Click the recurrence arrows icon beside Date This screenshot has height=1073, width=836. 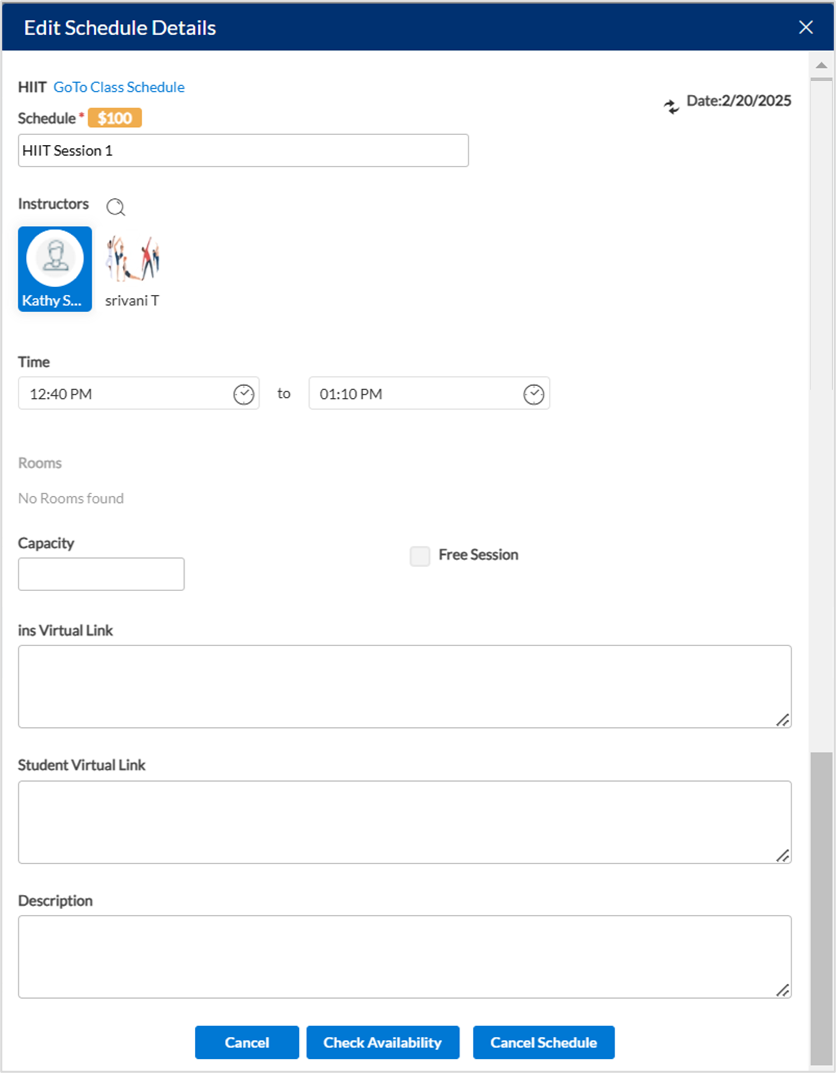672,106
